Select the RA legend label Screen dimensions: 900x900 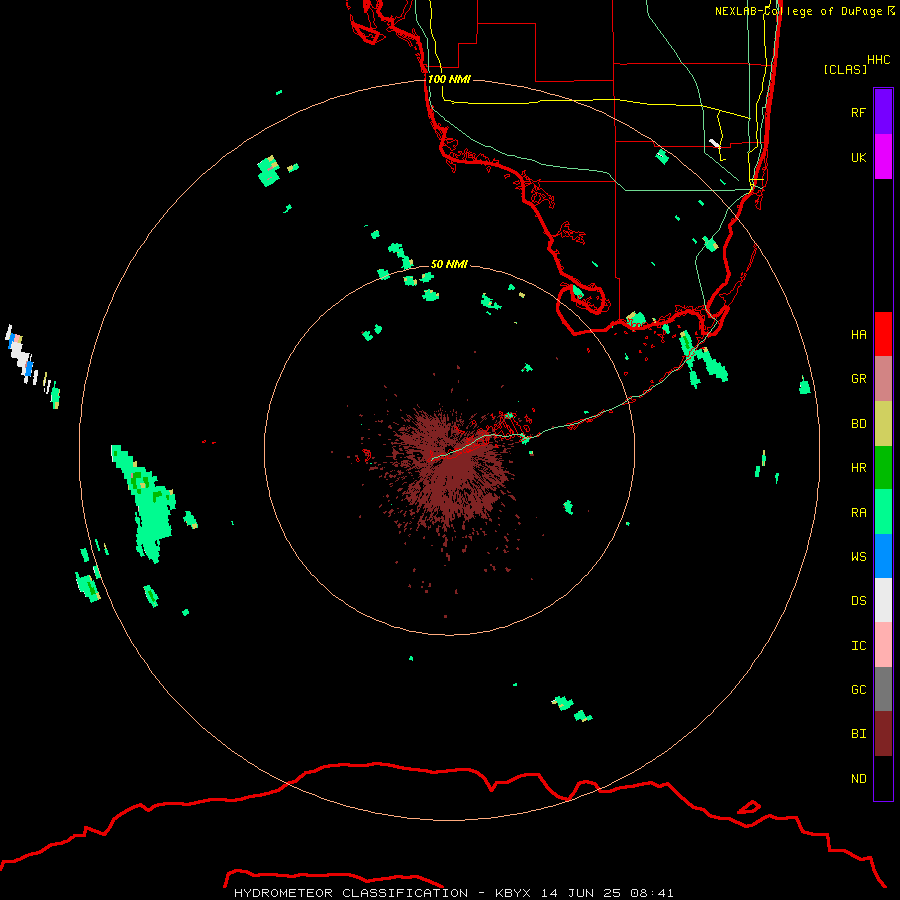(x=858, y=513)
